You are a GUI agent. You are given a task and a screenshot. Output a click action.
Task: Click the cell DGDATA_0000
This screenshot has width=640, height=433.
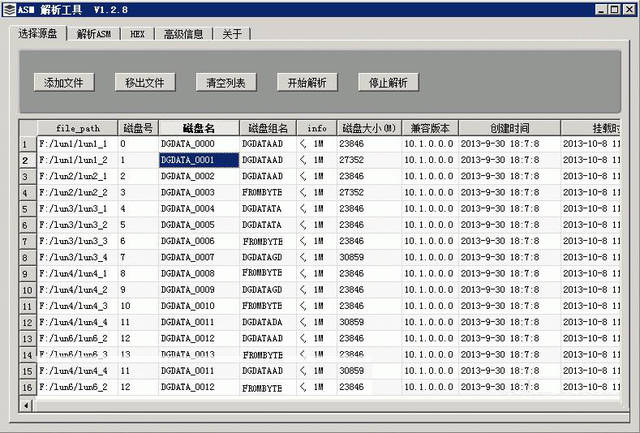click(199, 144)
